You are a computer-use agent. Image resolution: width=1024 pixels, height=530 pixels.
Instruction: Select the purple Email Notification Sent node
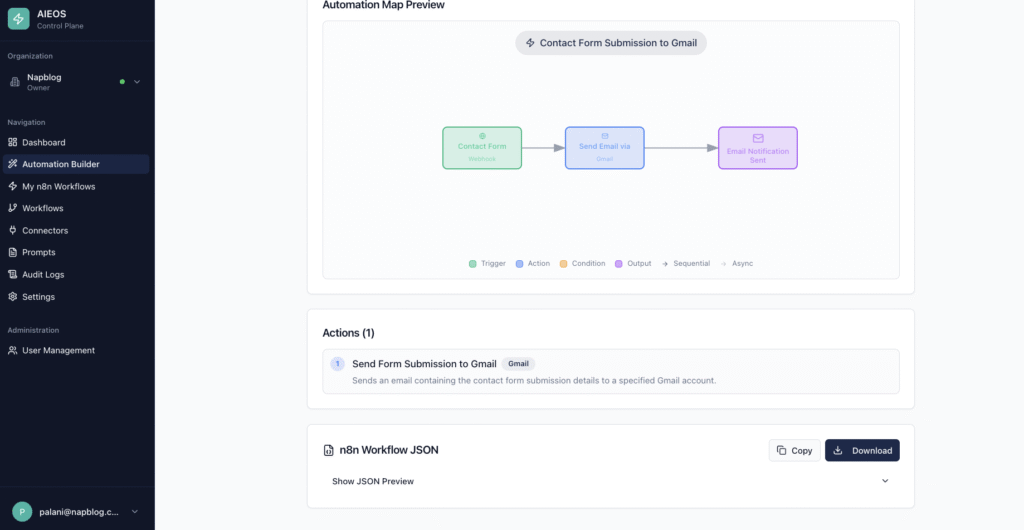(757, 148)
